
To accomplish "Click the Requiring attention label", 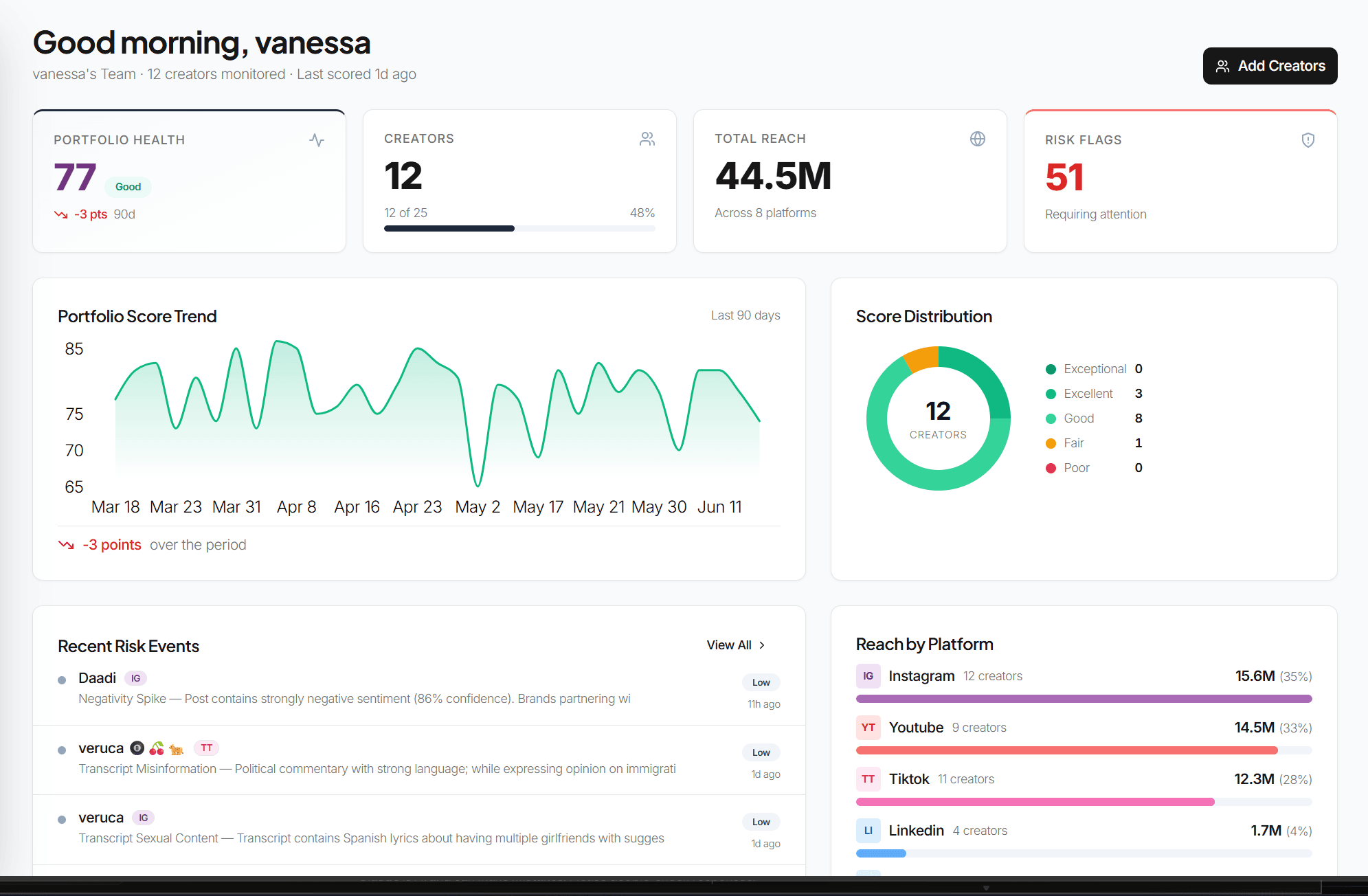I will [1095, 214].
